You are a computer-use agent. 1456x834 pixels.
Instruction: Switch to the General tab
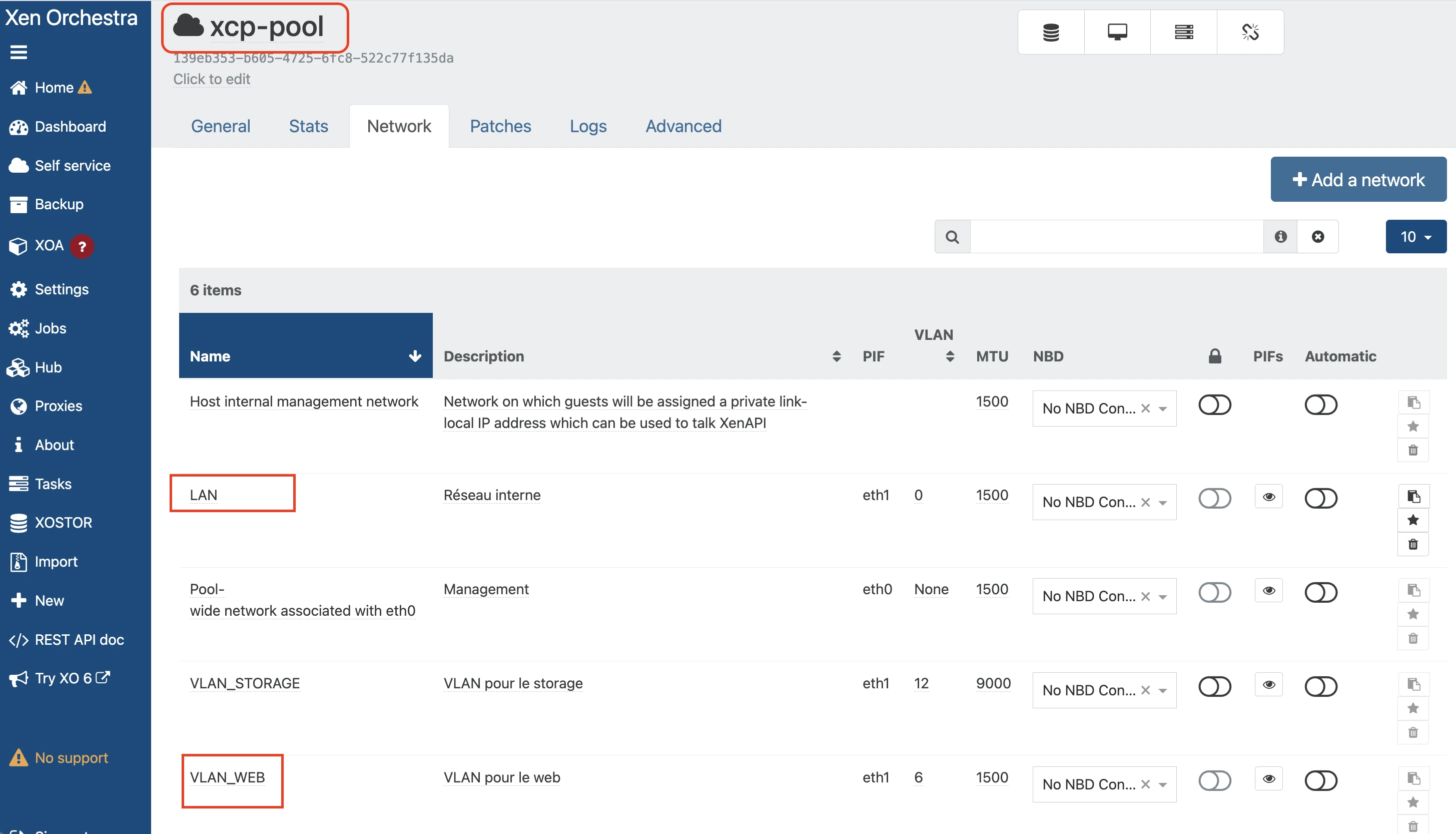[x=221, y=126]
